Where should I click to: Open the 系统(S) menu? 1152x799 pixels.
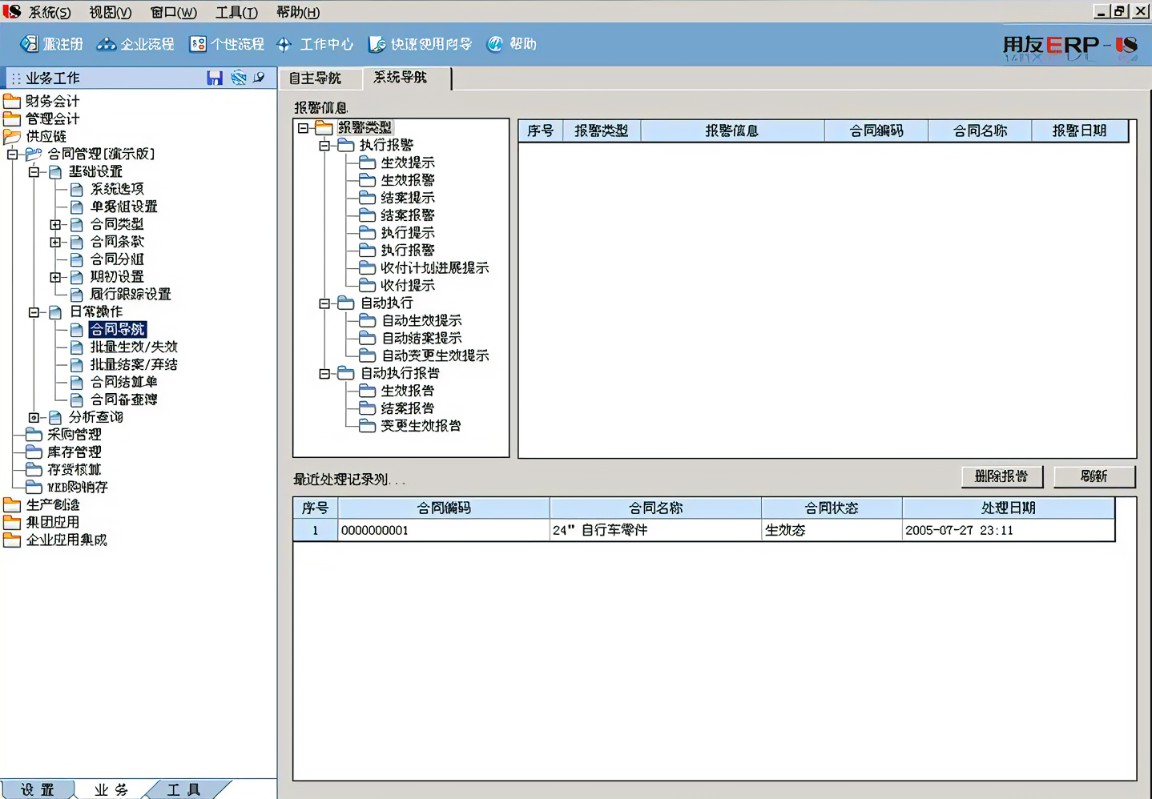[x=49, y=12]
